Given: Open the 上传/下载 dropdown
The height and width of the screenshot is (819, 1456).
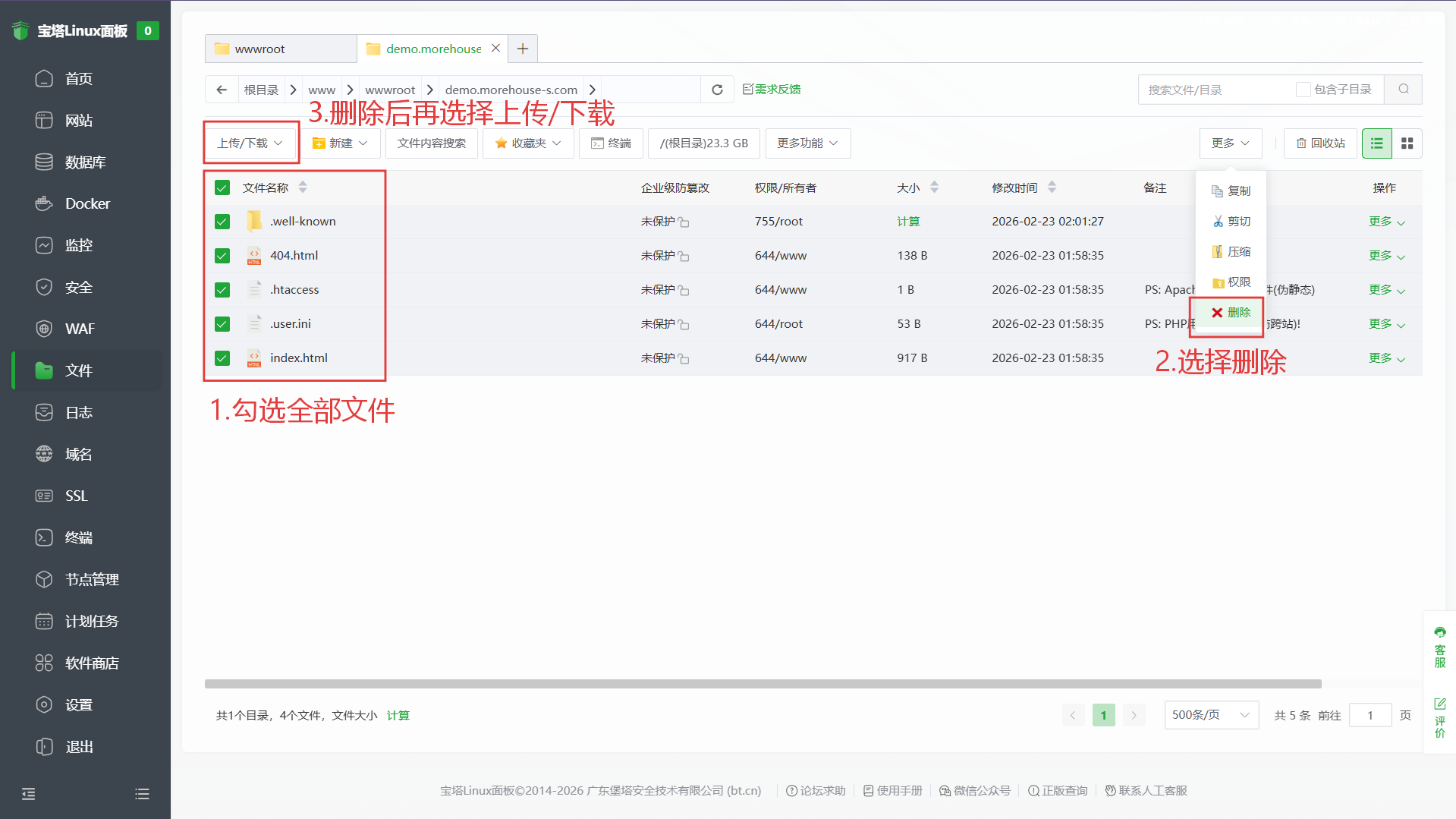Looking at the screenshot, I should [250, 143].
